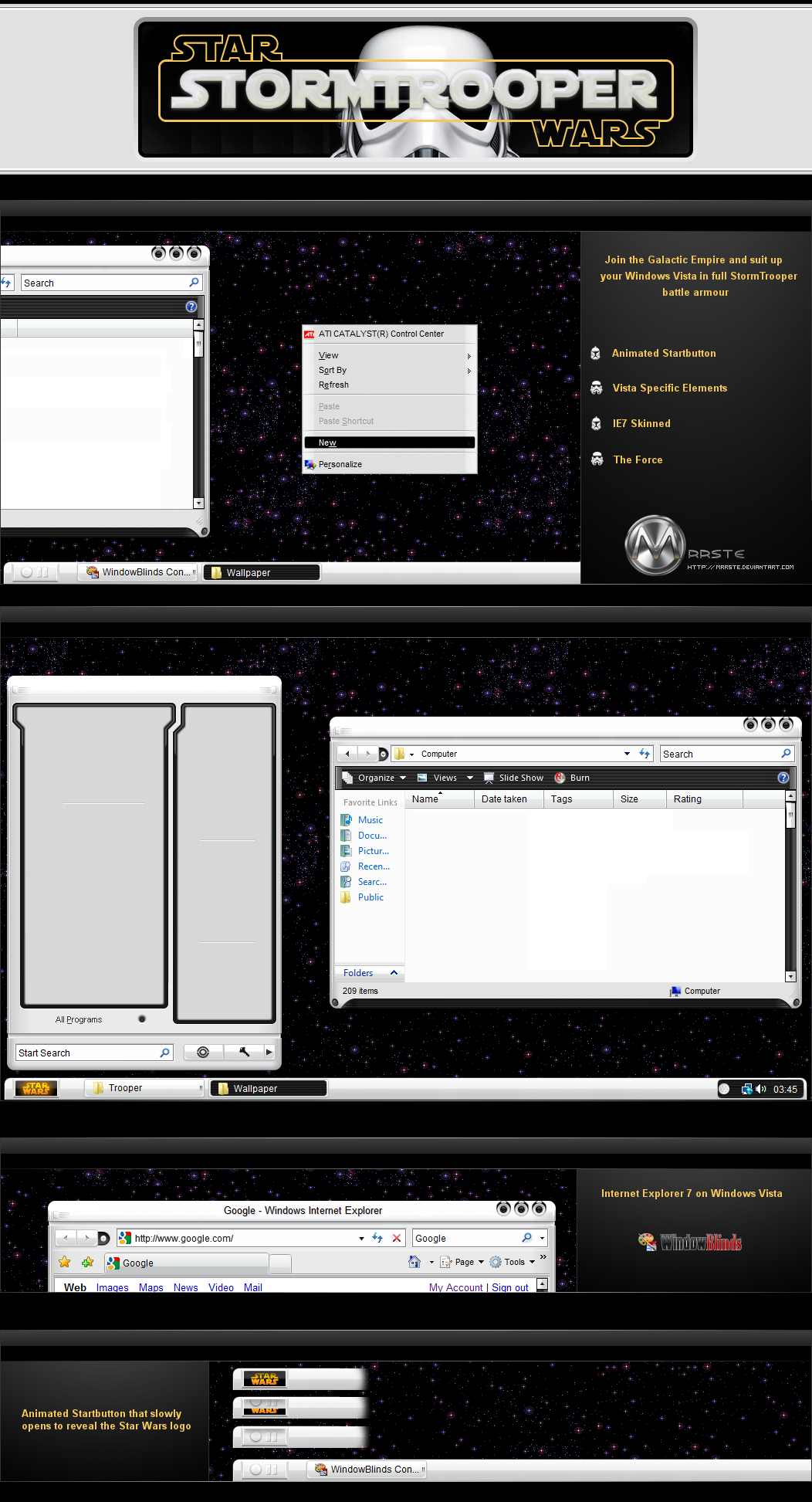Viewport: 812px width, 1502px height.
Task: Choose Refresh in the context menu
Action: 390,385
